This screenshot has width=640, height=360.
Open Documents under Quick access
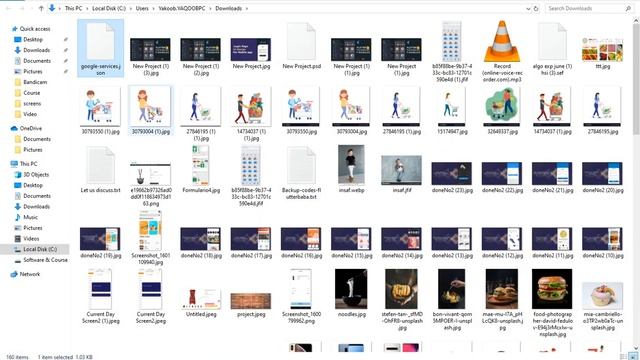[x=37, y=61]
